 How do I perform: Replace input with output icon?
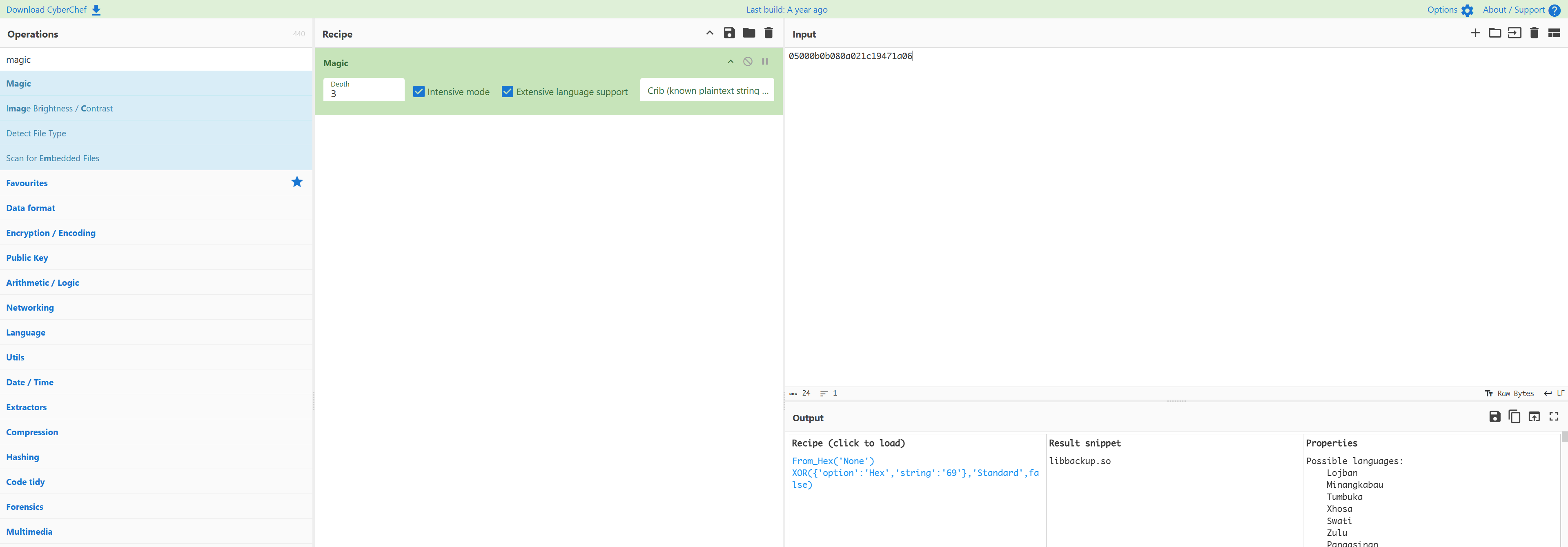1534,417
